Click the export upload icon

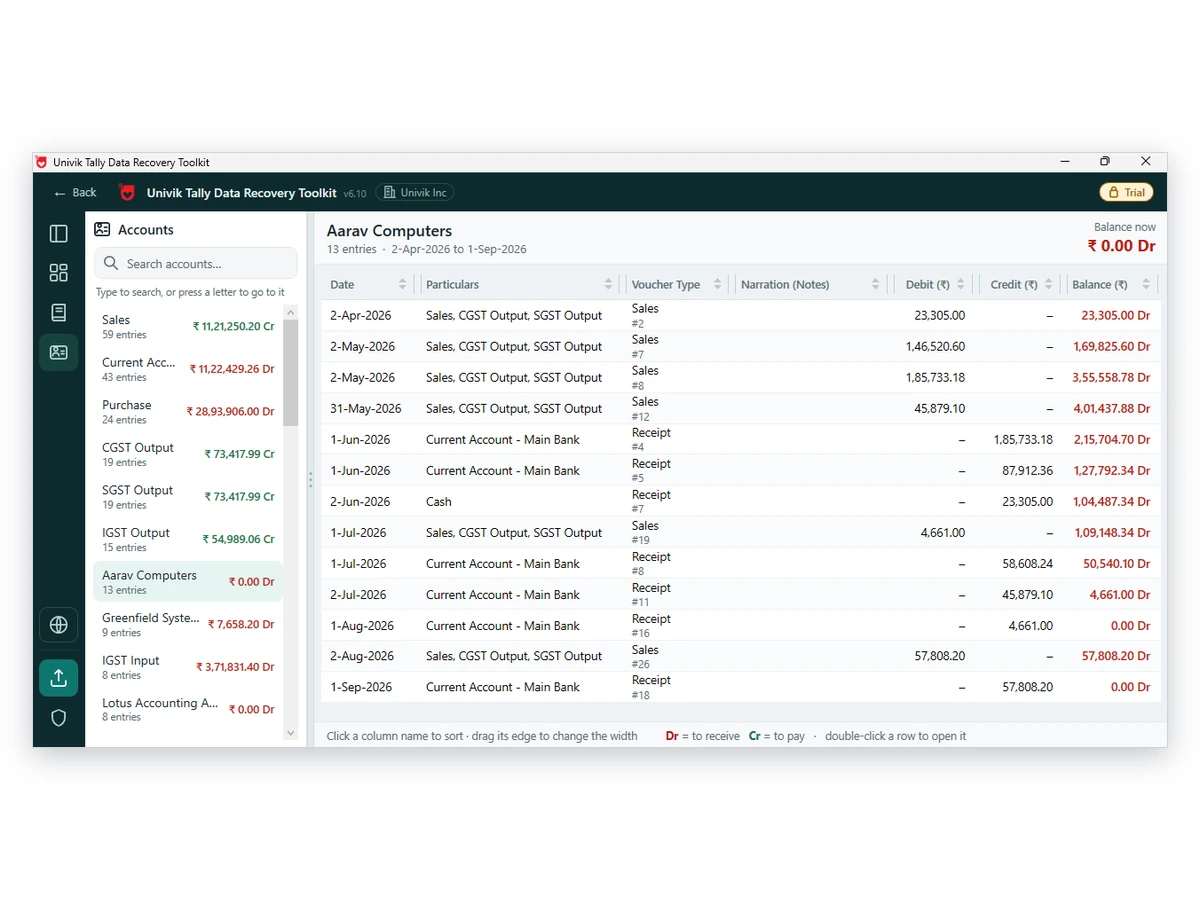click(59, 678)
